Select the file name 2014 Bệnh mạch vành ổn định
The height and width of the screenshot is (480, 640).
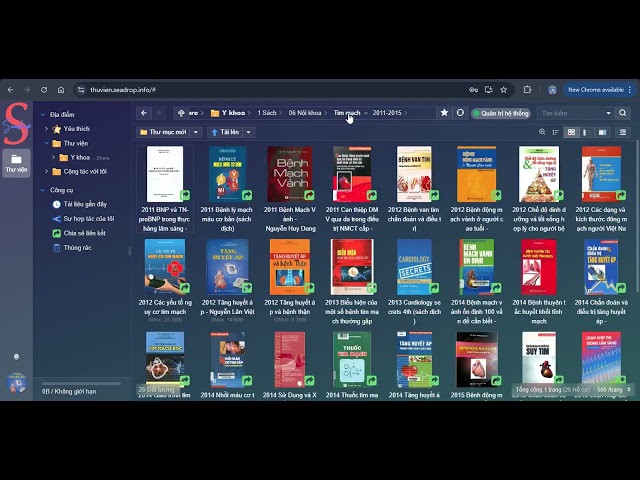point(476,312)
